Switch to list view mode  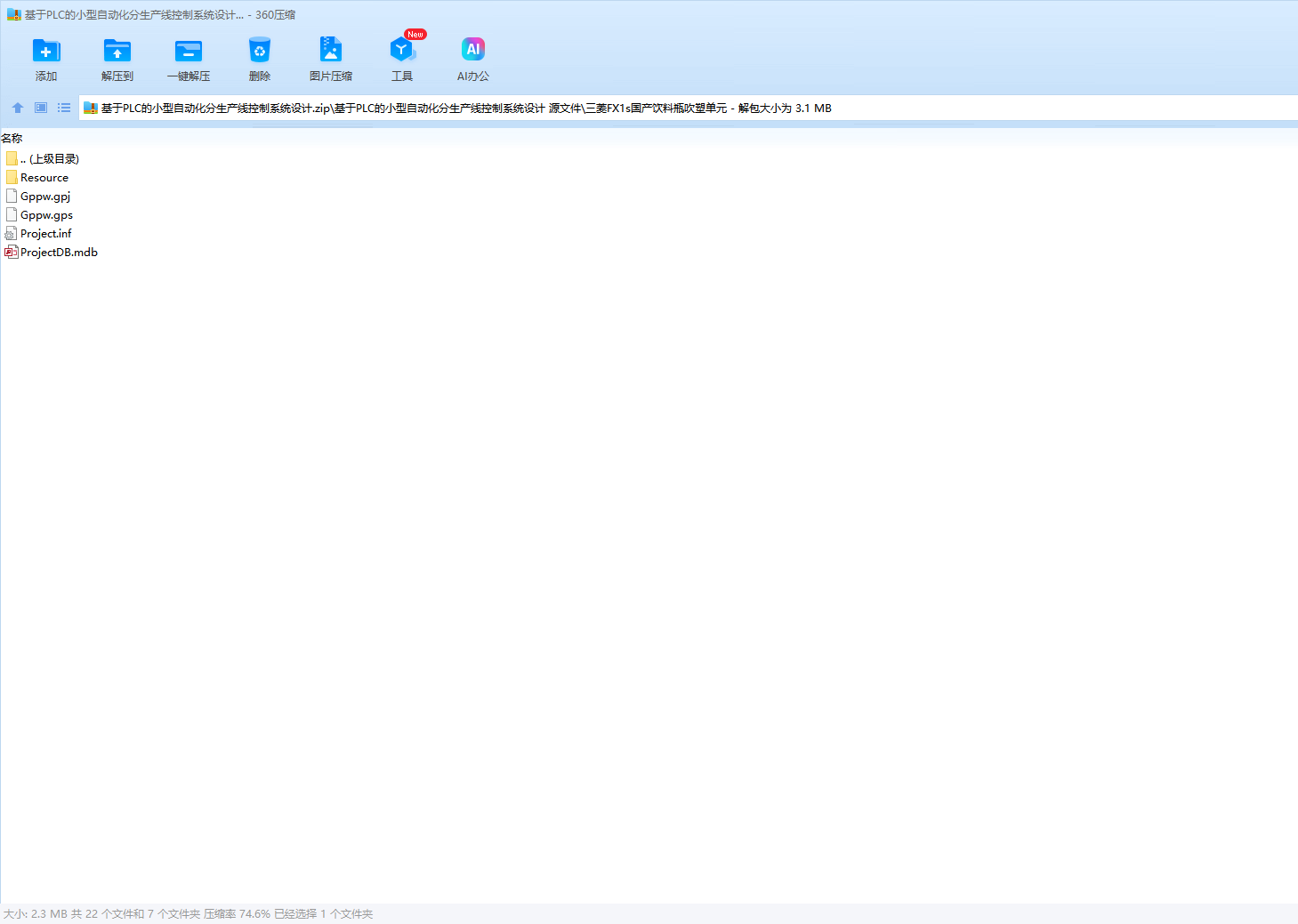coord(64,108)
